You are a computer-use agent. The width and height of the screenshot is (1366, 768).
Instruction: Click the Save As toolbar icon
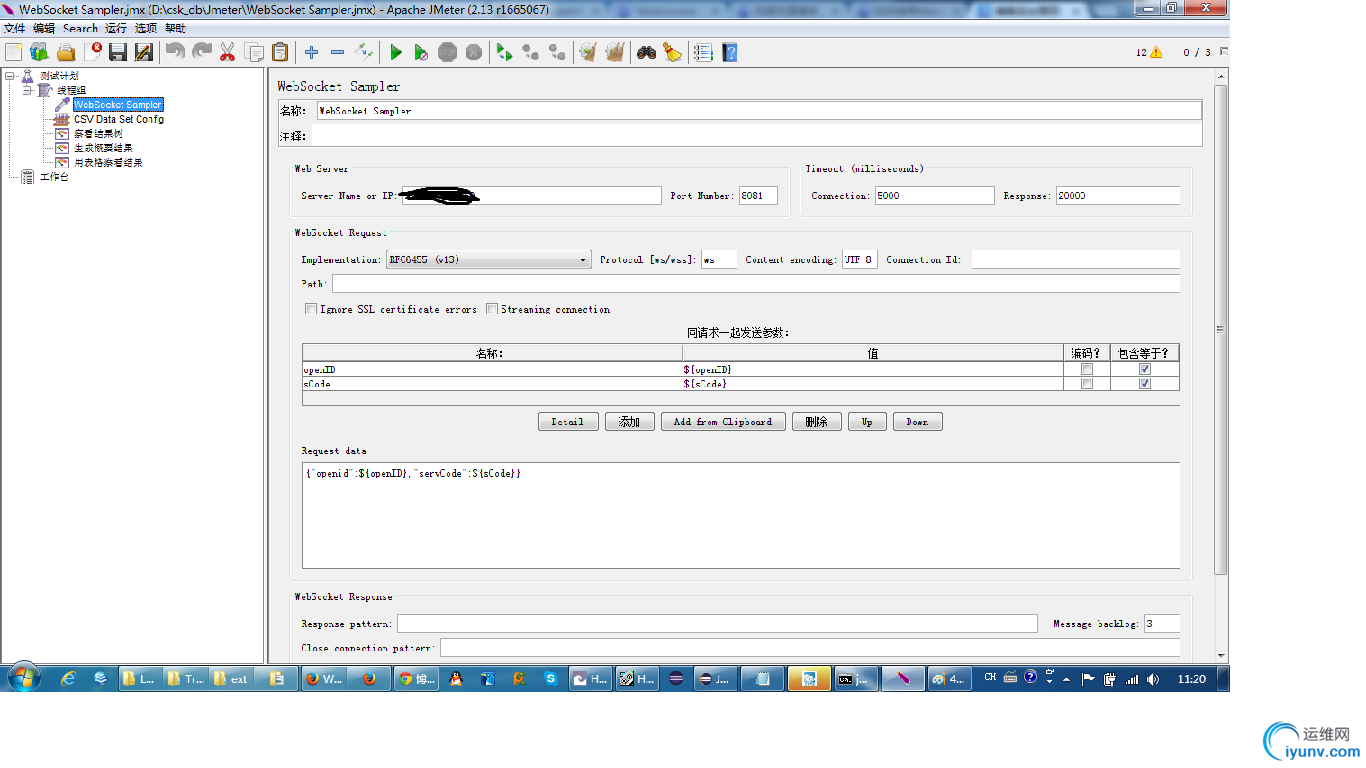pyautogui.click(x=144, y=52)
